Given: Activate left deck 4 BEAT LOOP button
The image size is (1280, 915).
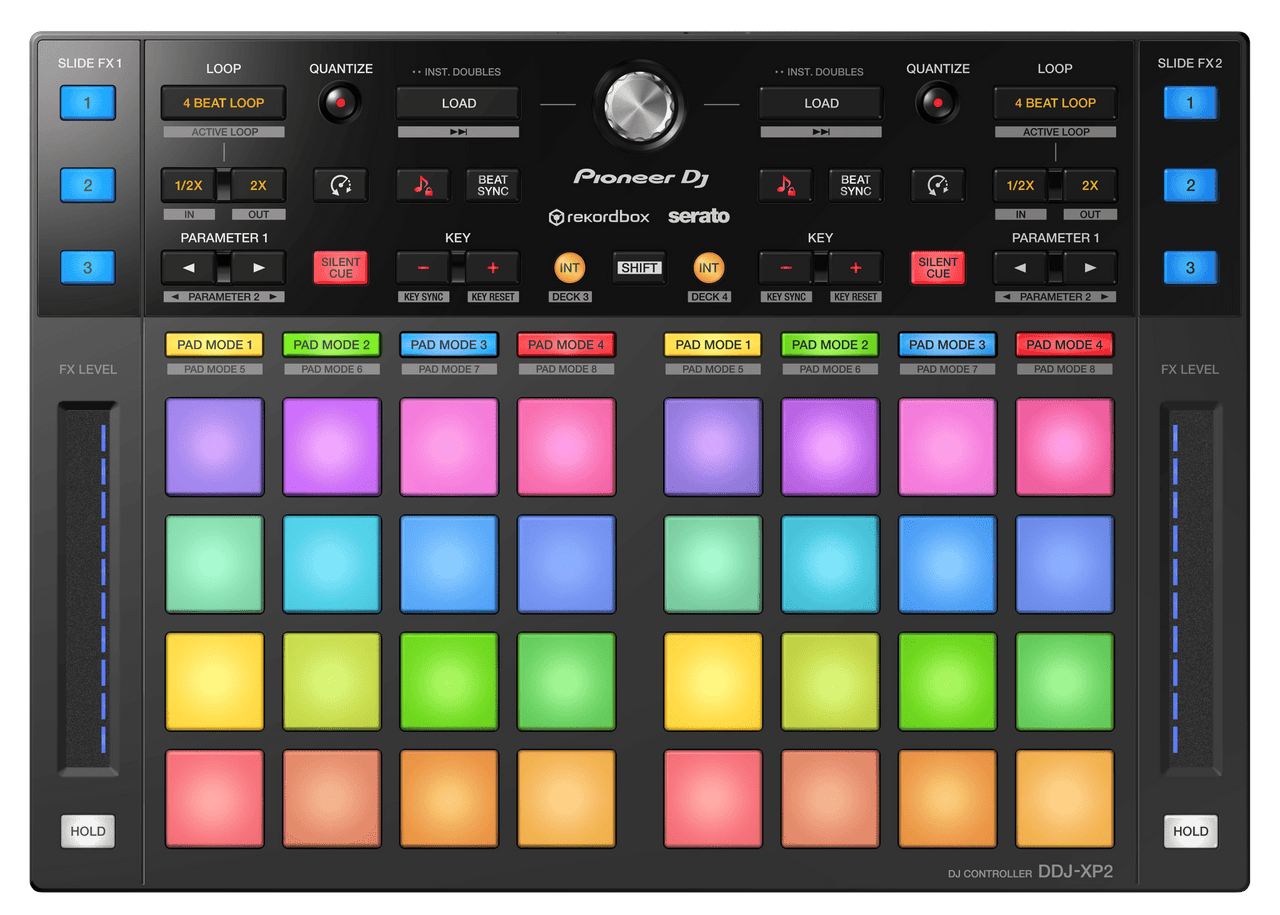Looking at the screenshot, I should [x=223, y=103].
